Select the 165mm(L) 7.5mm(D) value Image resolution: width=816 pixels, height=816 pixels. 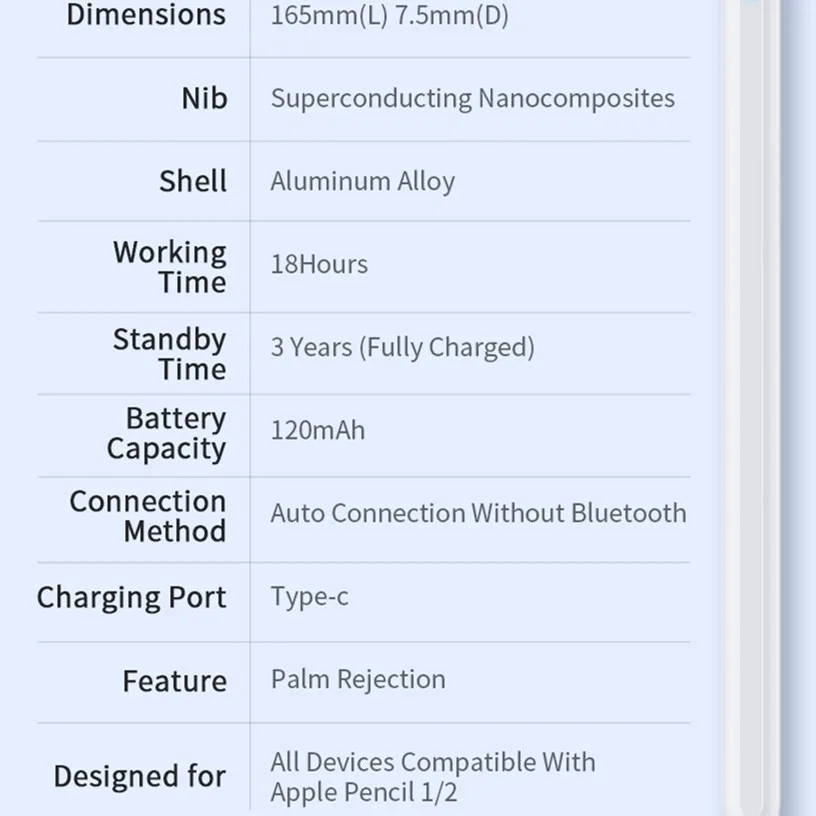390,15
